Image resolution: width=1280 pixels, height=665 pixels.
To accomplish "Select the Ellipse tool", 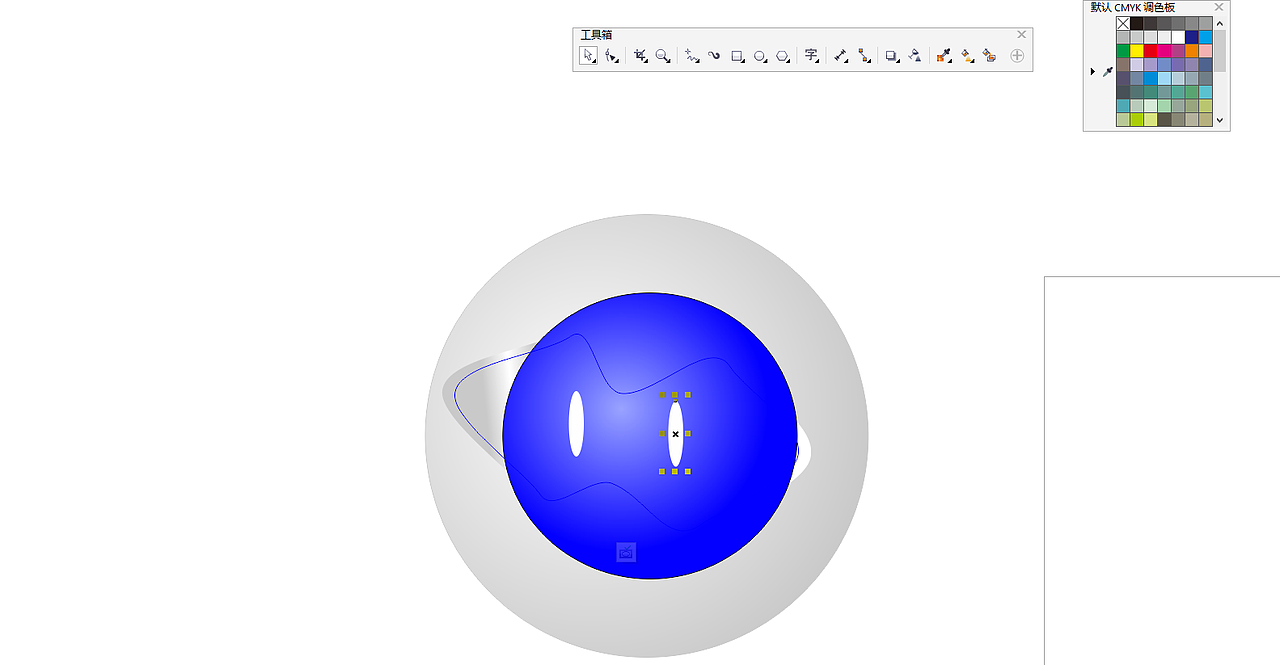I will coord(761,56).
